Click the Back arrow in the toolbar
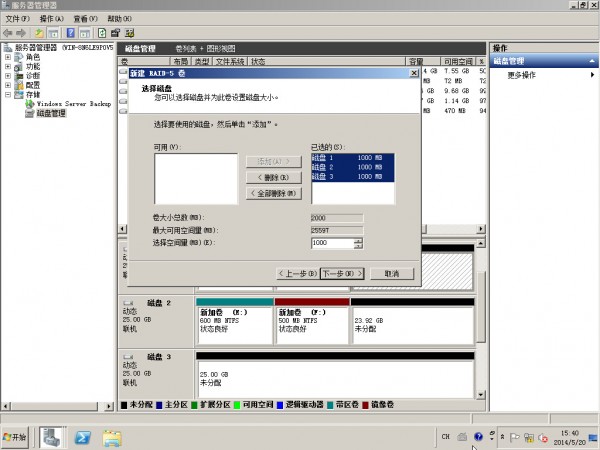Viewport: 600px width, 450px height. pos(9,33)
